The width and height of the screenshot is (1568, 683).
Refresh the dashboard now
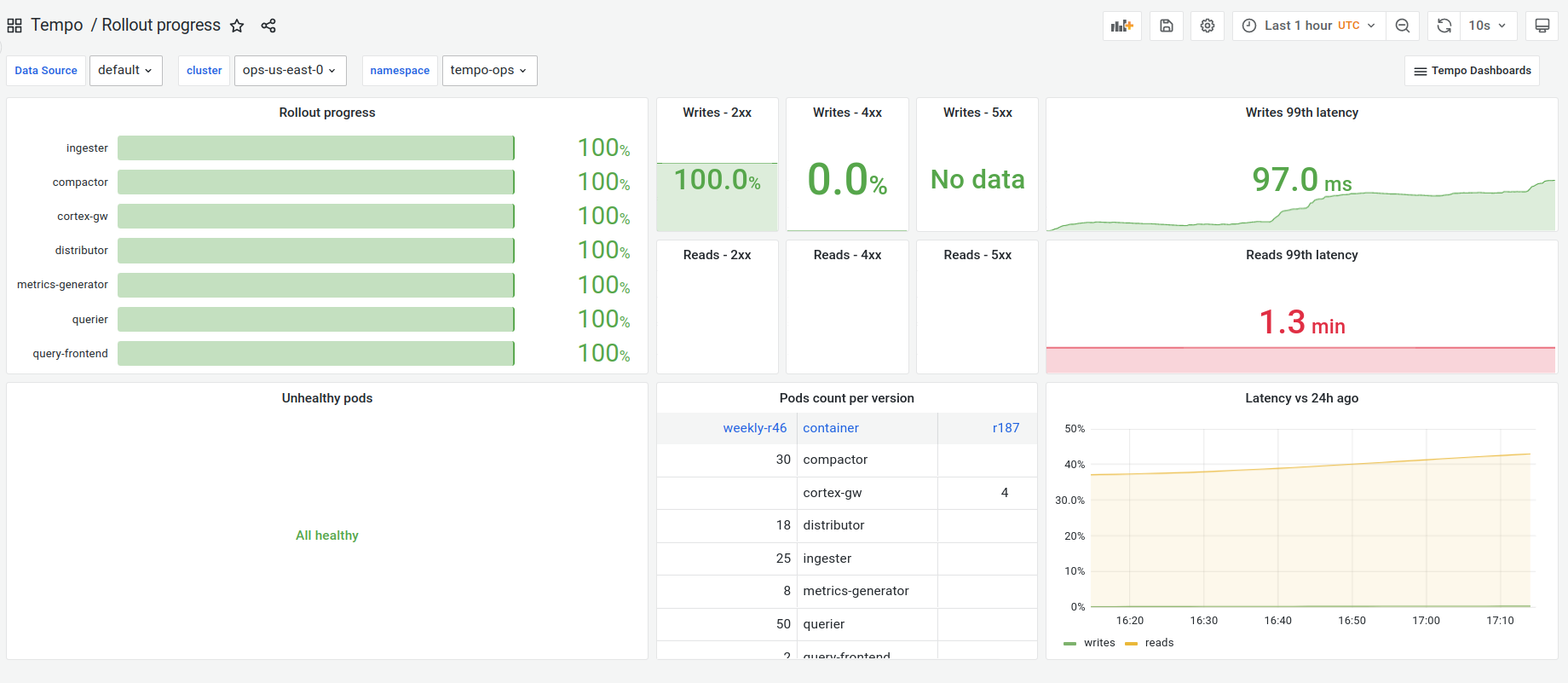click(1444, 26)
